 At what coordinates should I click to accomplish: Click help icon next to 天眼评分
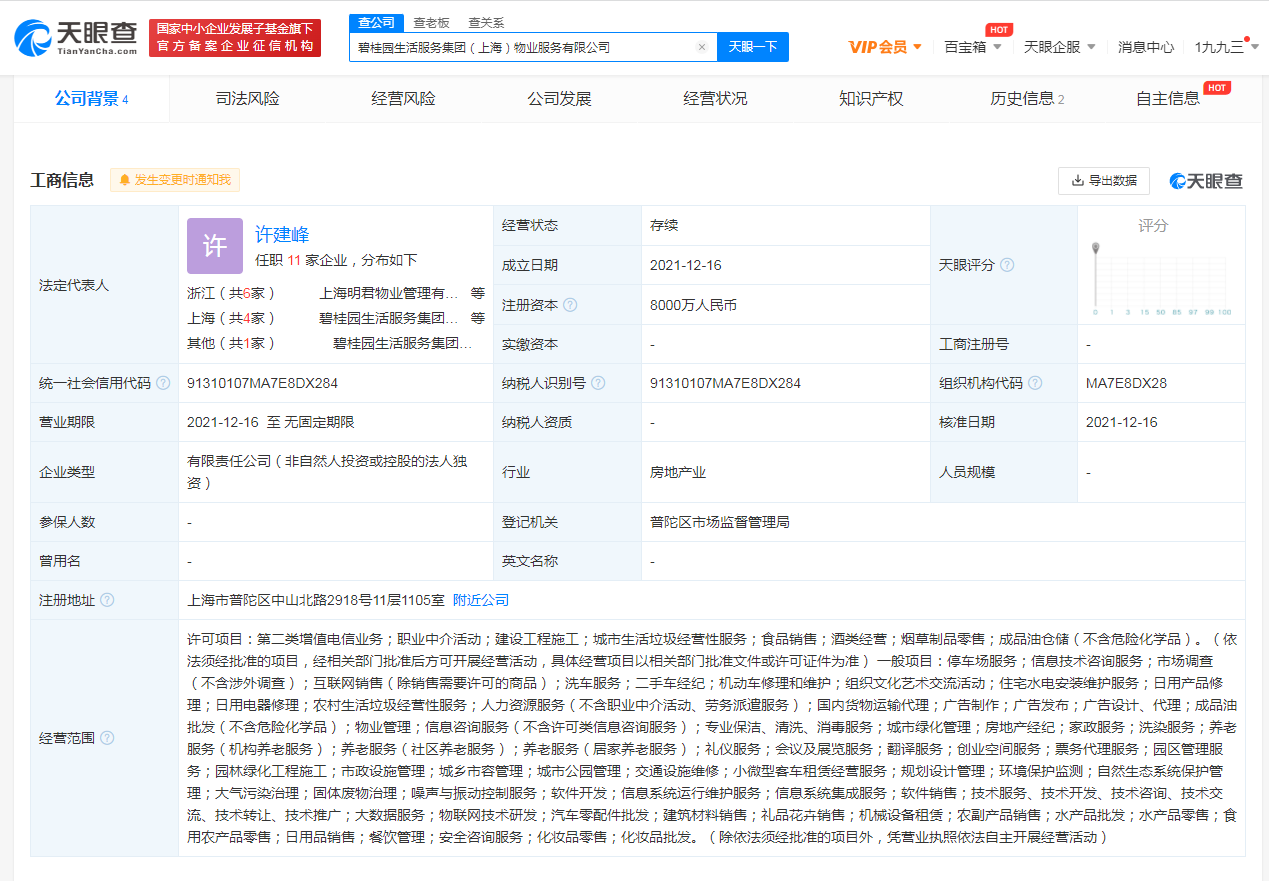click(x=1007, y=265)
